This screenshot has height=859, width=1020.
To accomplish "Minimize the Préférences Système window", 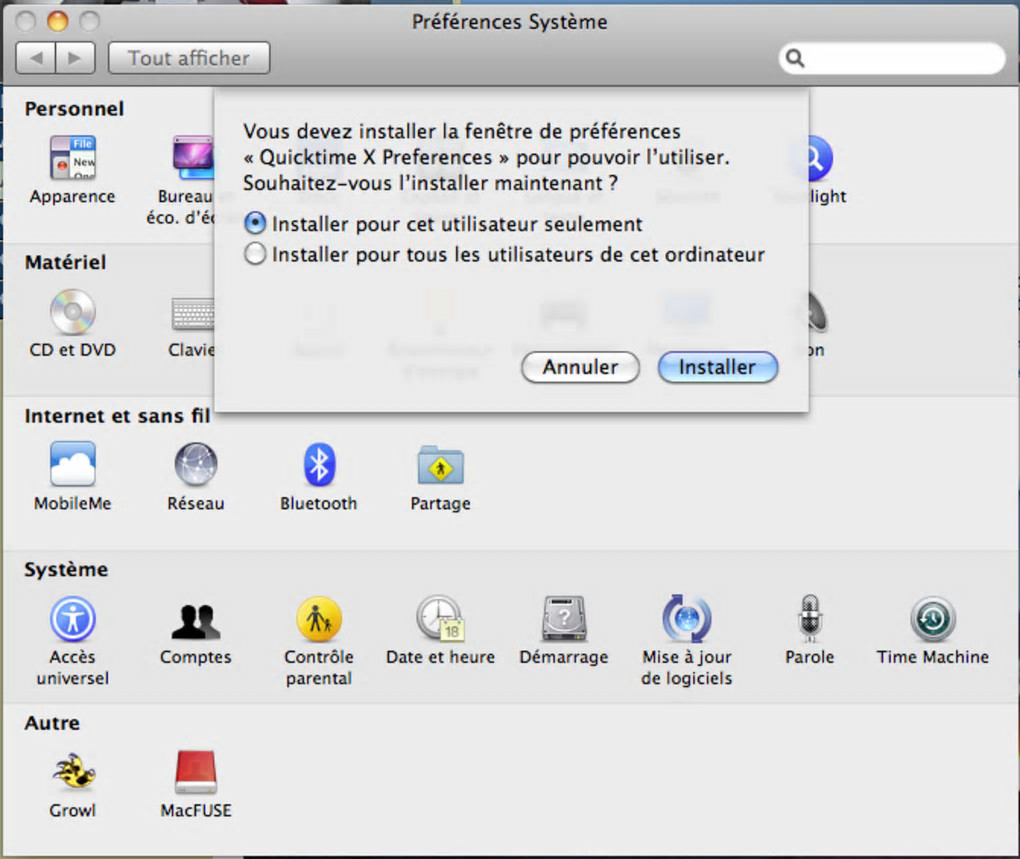I will pos(57,21).
